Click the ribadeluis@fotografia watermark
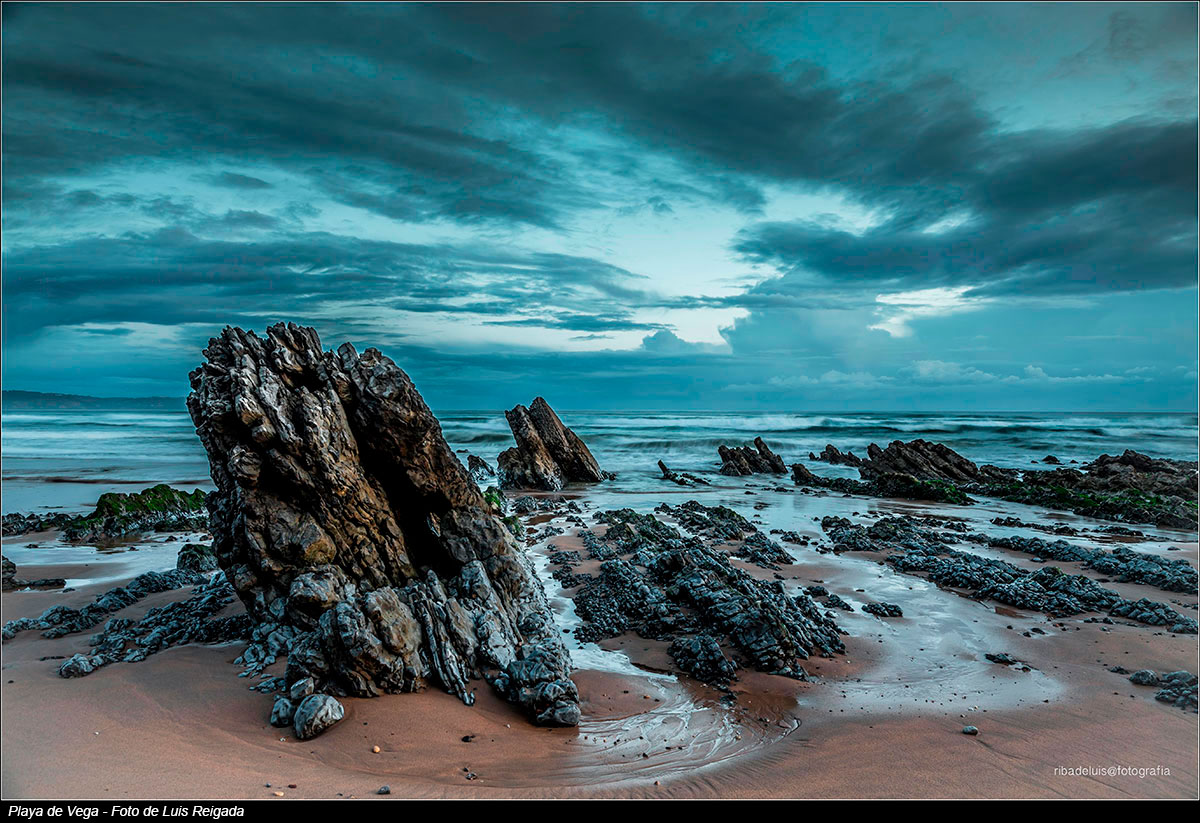The image size is (1200, 823). (x=1111, y=771)
